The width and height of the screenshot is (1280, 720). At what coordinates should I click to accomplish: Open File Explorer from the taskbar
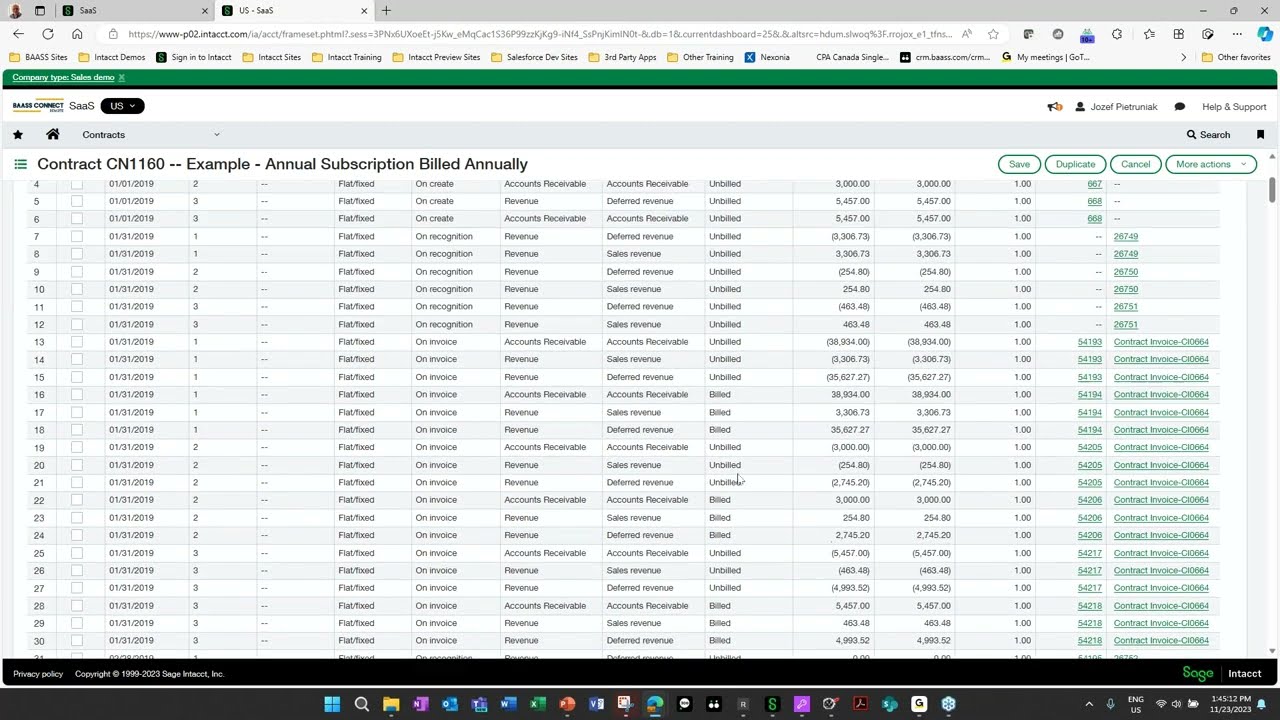(391, 704)
